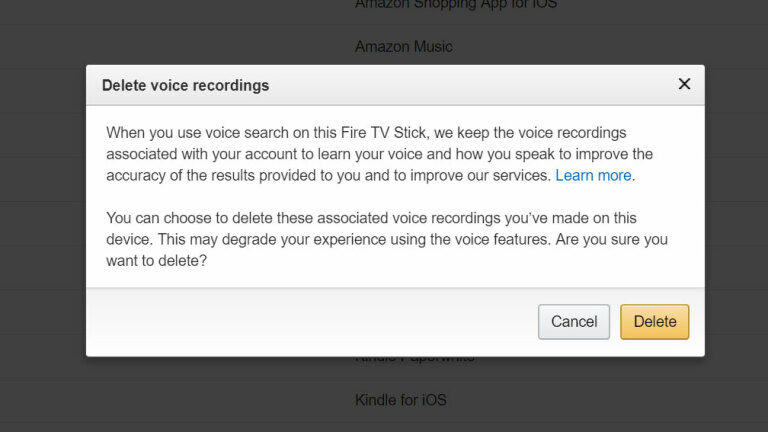Image resolution: width=768 pixels, height=432 pixels.
Task: Select Amazon Music in the background list
Action: coord(404,47)
